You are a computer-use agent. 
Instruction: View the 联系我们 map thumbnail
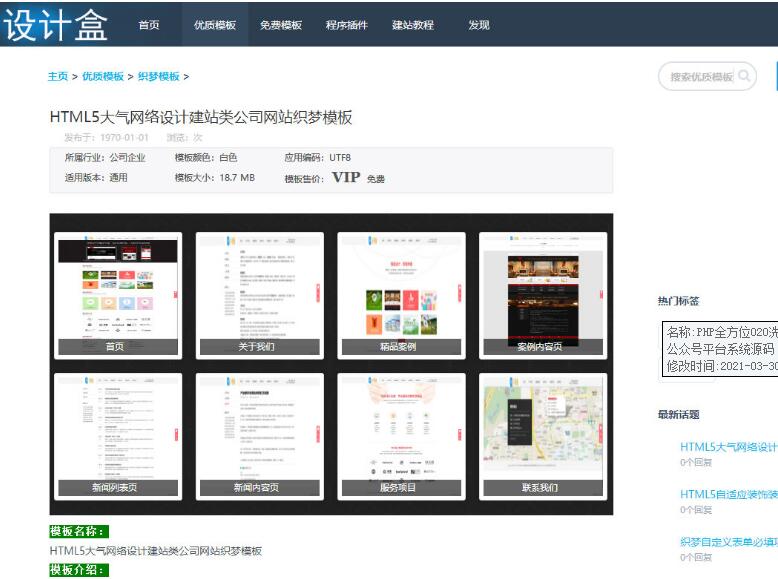click(x=543, y=436)
